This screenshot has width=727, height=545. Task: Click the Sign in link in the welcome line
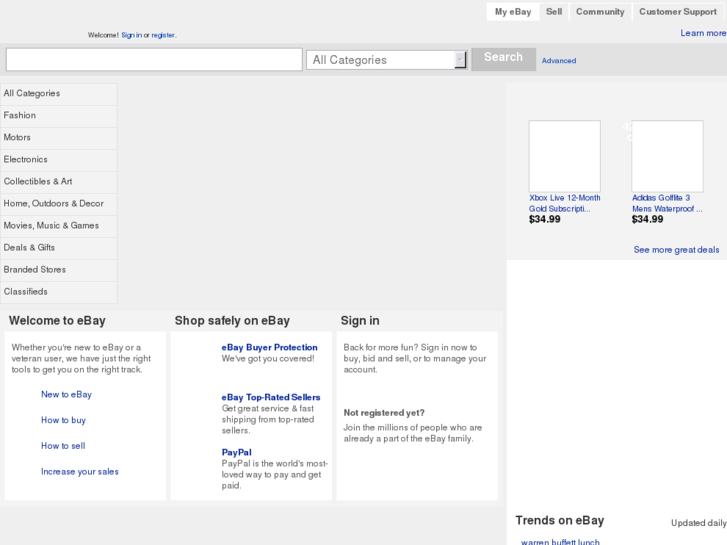point(132,35)
